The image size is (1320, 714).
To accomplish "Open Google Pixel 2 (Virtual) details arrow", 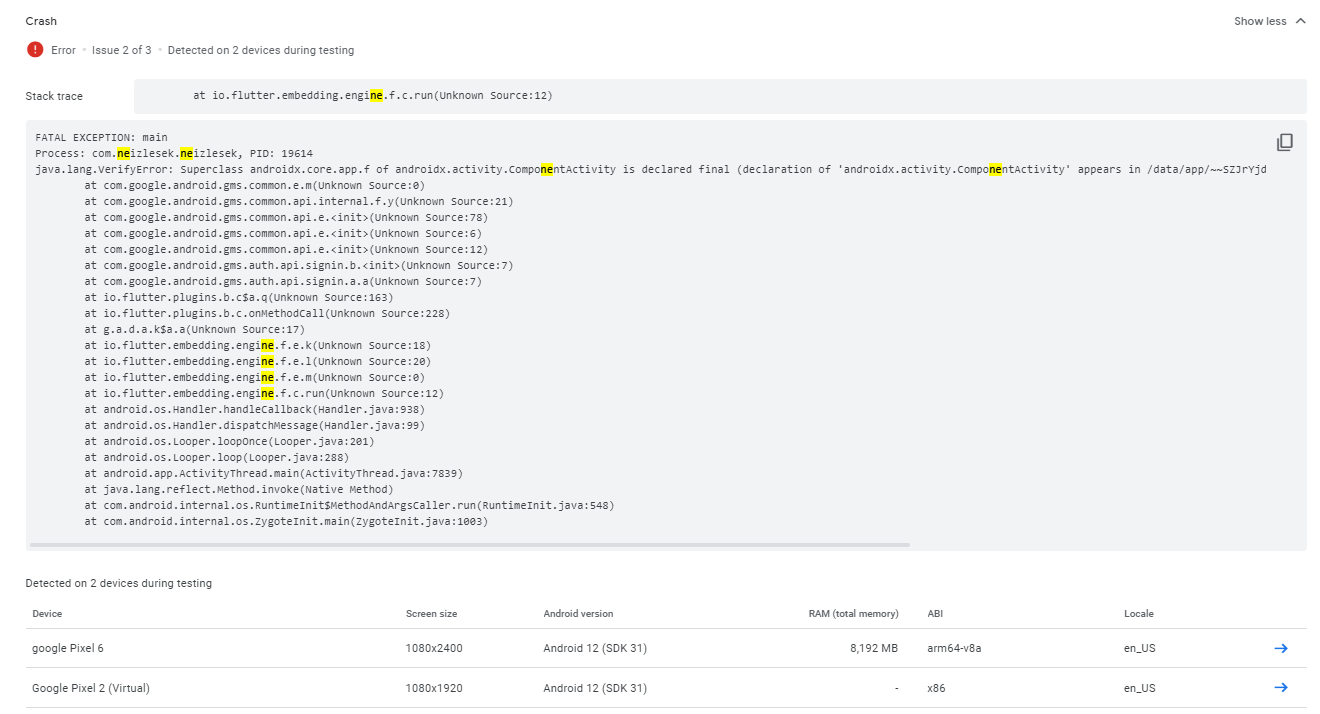I will click(1280, 688).
